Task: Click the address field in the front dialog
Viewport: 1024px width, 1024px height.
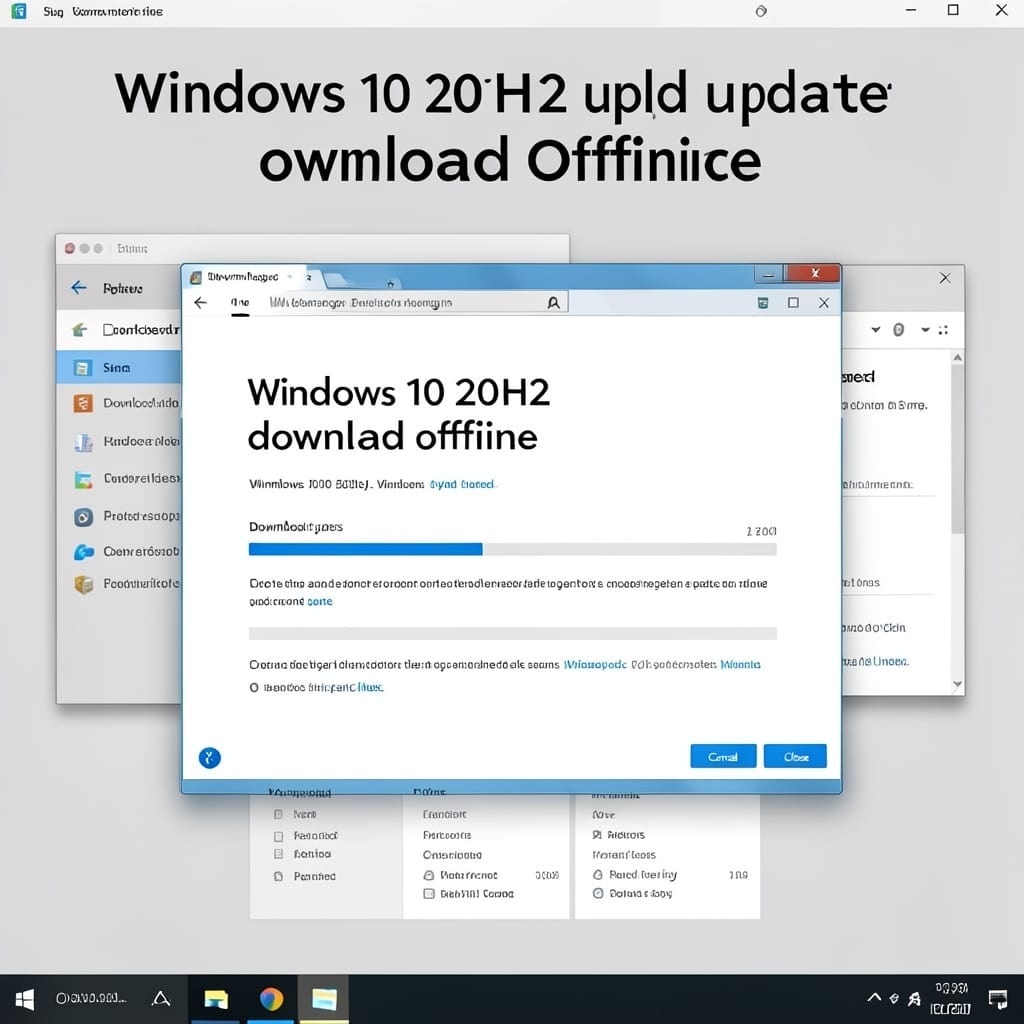Action: (416, 302)
